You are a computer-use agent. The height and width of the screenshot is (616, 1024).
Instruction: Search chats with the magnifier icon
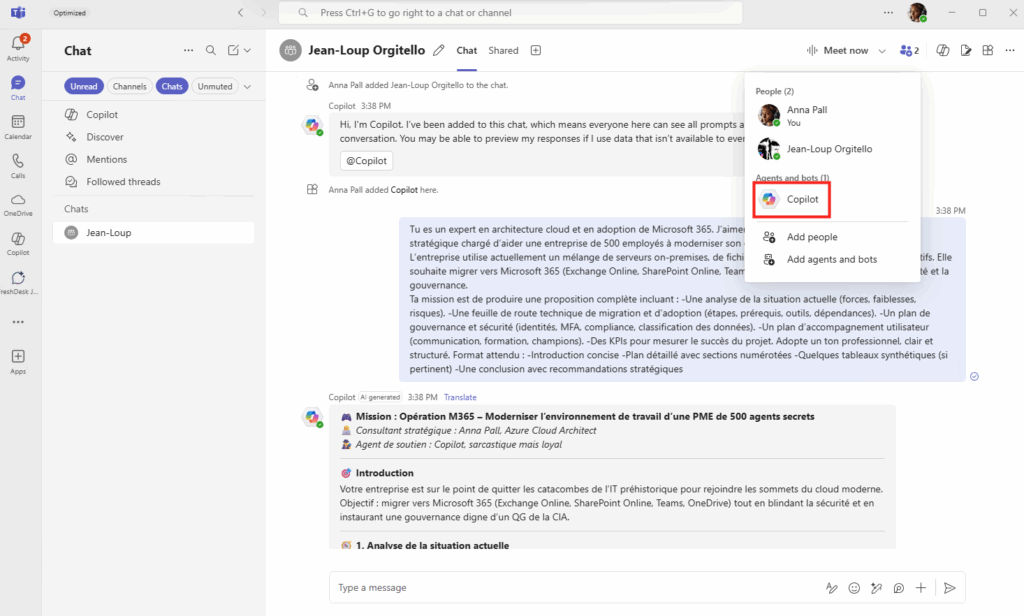[211, 50]
